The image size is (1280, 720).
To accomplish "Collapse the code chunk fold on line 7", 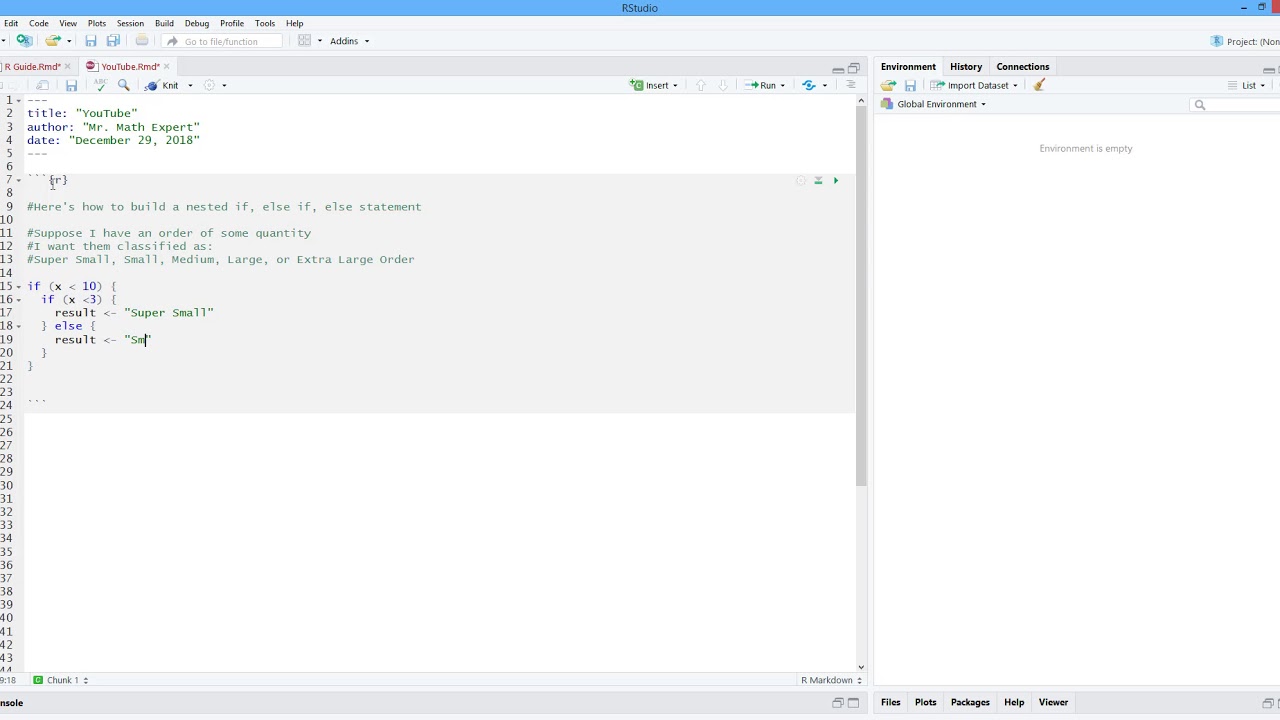I will coord(19,180).
